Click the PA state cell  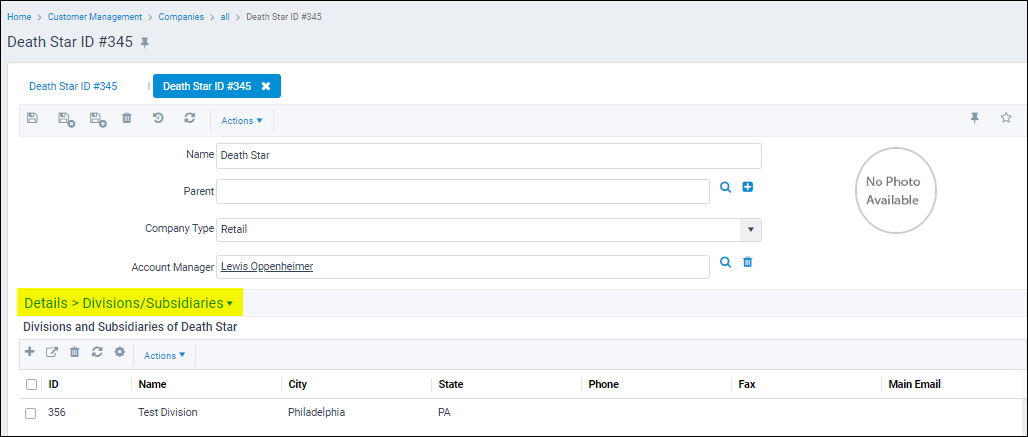point(445,413)
